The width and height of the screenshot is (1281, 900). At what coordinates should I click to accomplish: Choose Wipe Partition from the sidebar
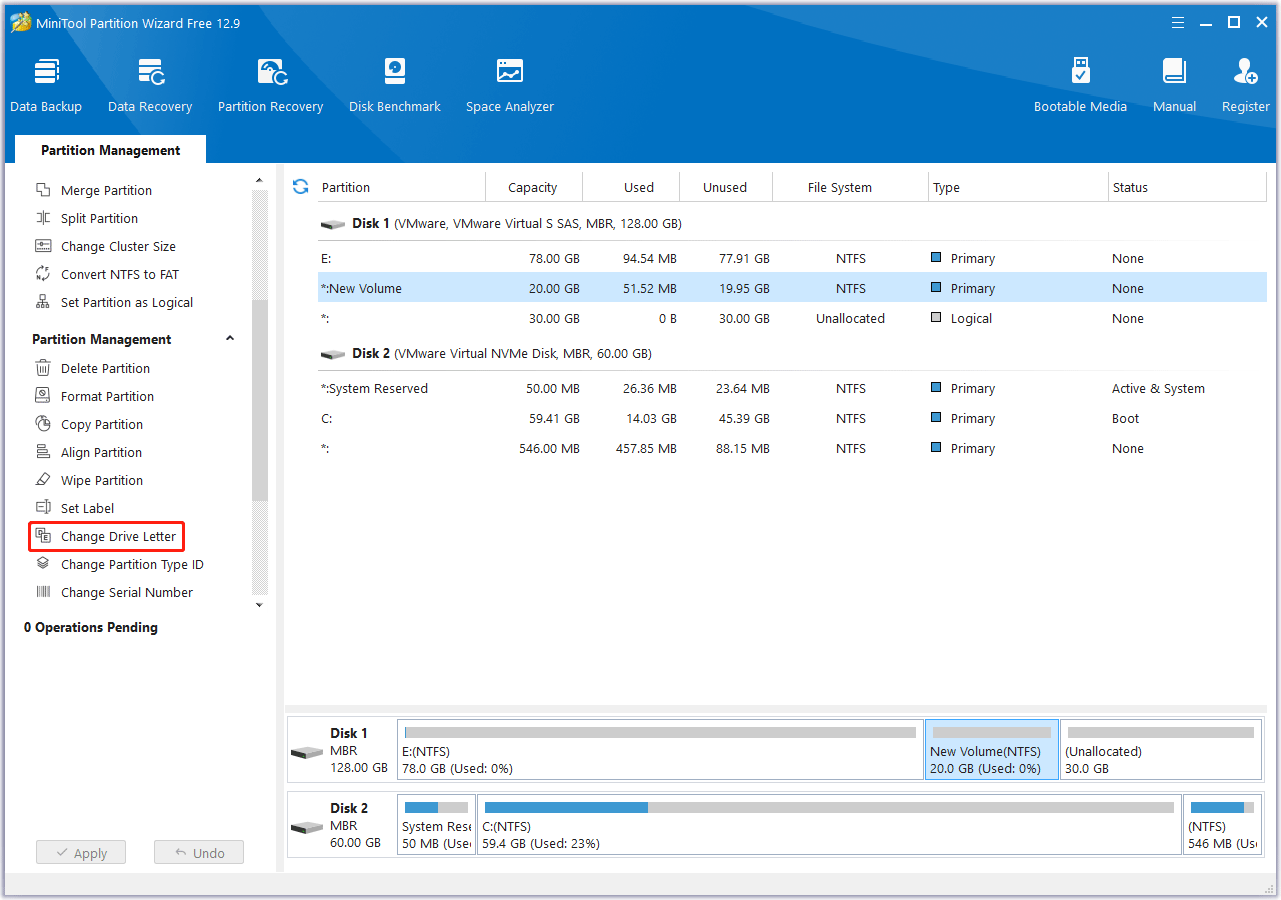tap(100, 480)
